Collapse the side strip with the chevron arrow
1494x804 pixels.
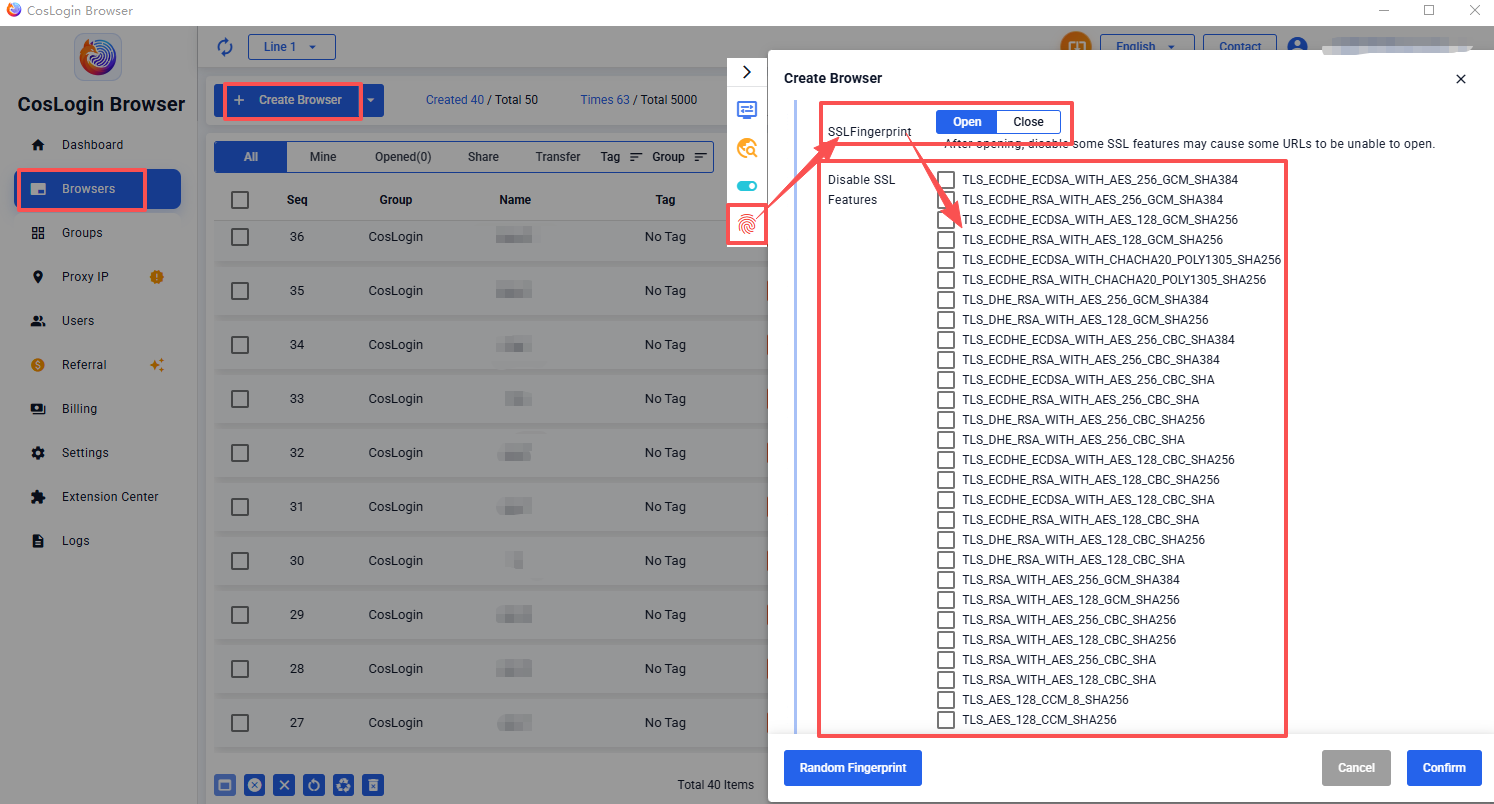[747, 72]
